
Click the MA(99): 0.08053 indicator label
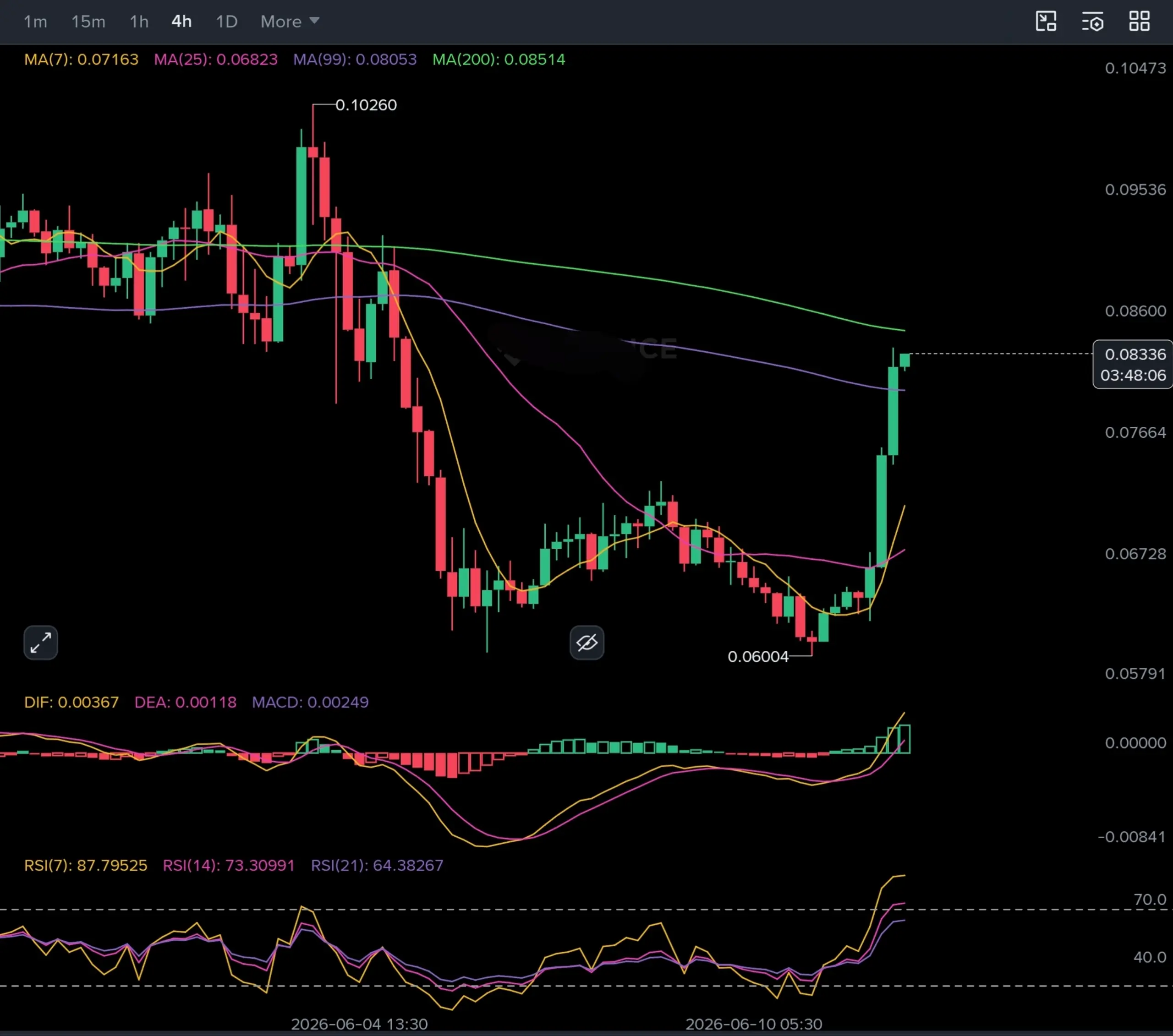click(x=355, y=60)
